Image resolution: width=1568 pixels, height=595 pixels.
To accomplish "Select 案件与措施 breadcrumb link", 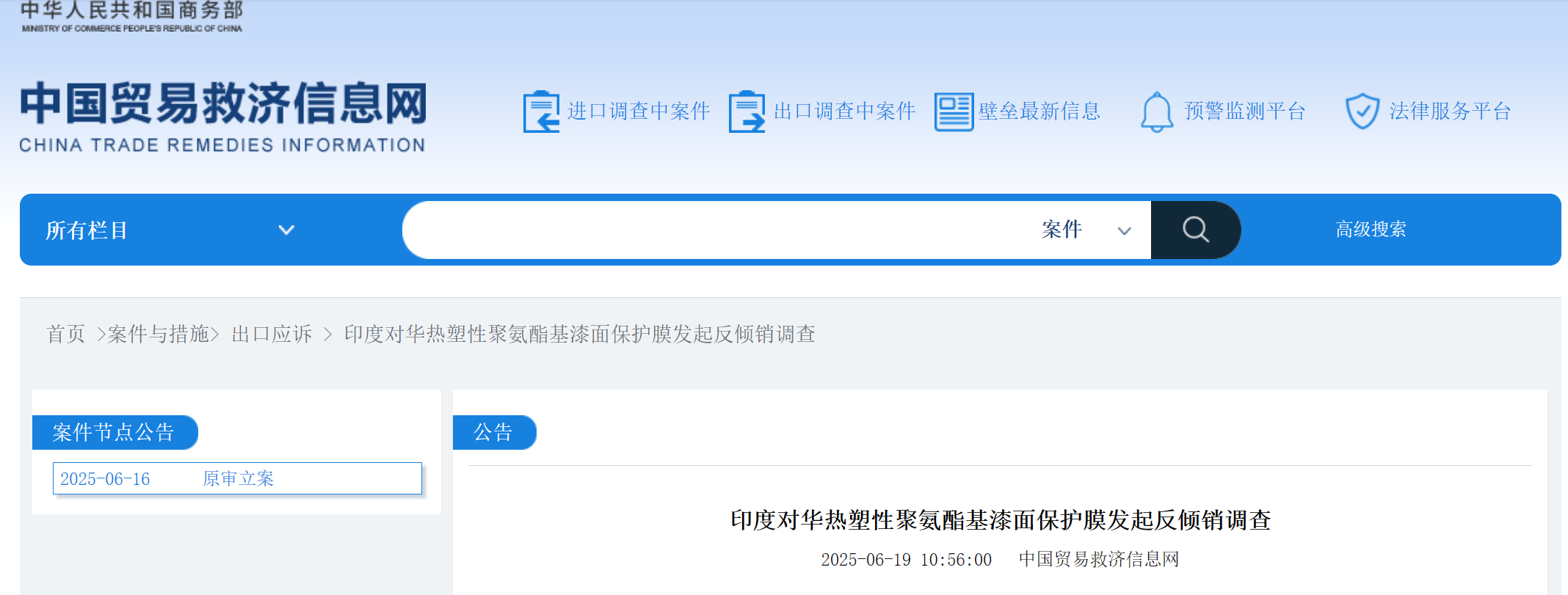I will point(158,335).
